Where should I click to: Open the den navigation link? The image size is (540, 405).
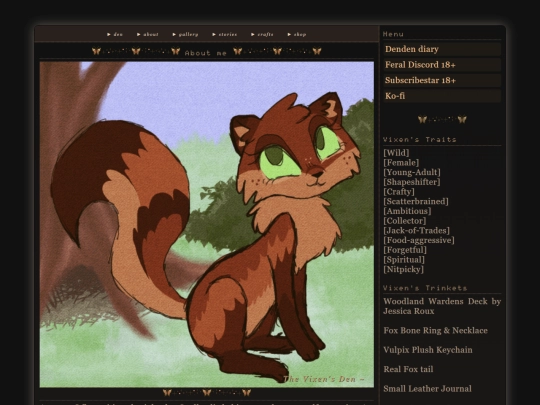115,34
